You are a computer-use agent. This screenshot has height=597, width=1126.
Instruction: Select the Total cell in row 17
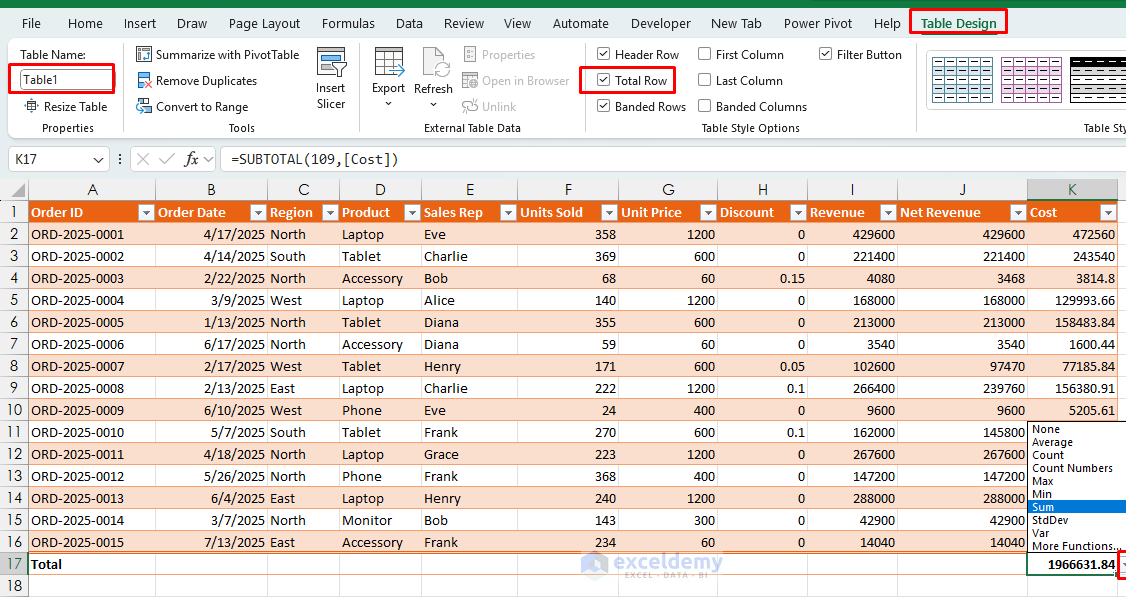pyautogui.click(x=92, y=565)
